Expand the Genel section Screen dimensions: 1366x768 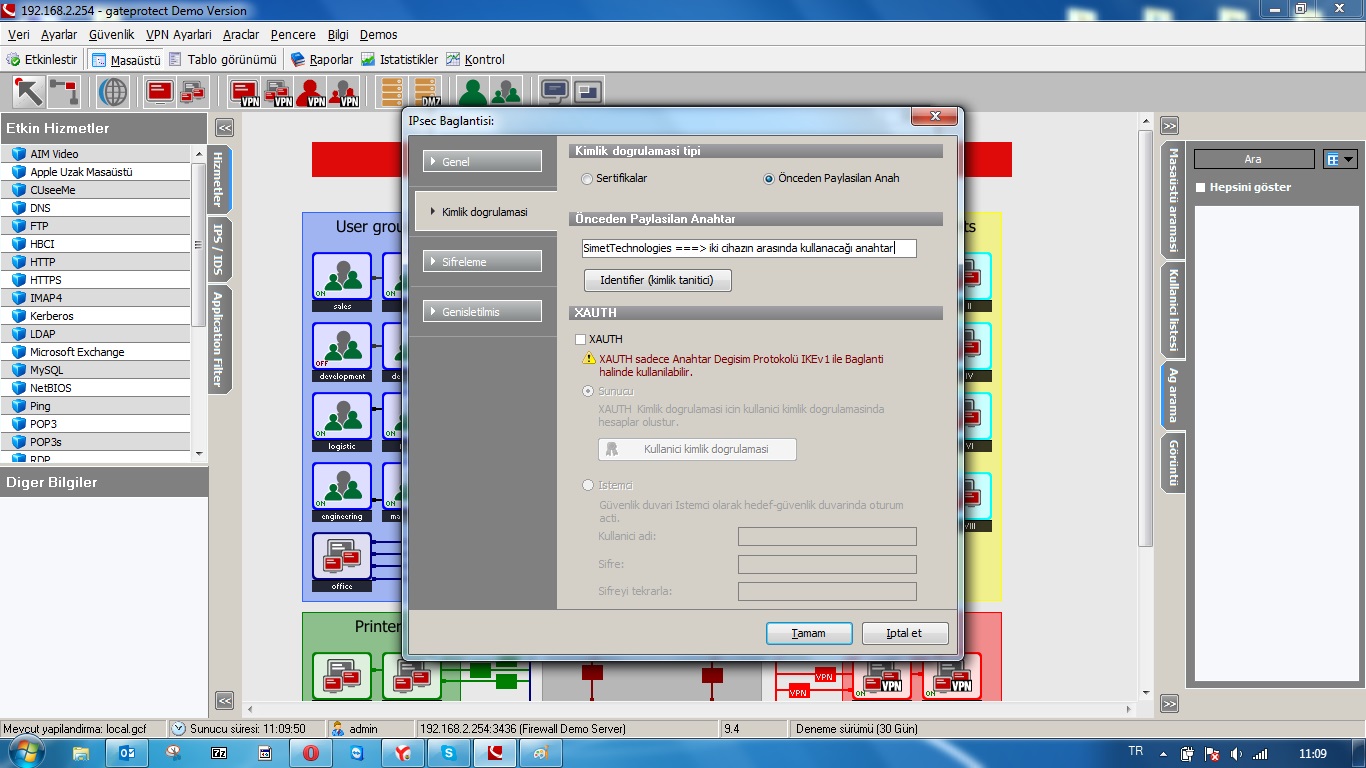click(x=482, y=162)
